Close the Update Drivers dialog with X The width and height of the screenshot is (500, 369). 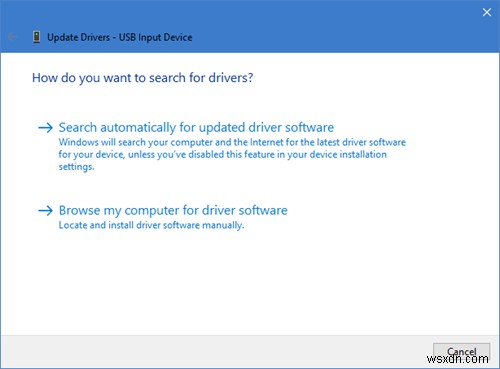coord(487,12)
